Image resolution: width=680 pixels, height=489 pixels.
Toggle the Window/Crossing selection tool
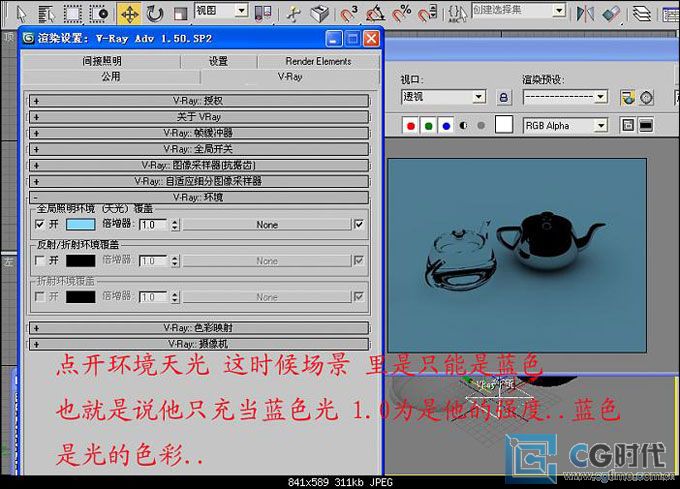click(99, 13)
